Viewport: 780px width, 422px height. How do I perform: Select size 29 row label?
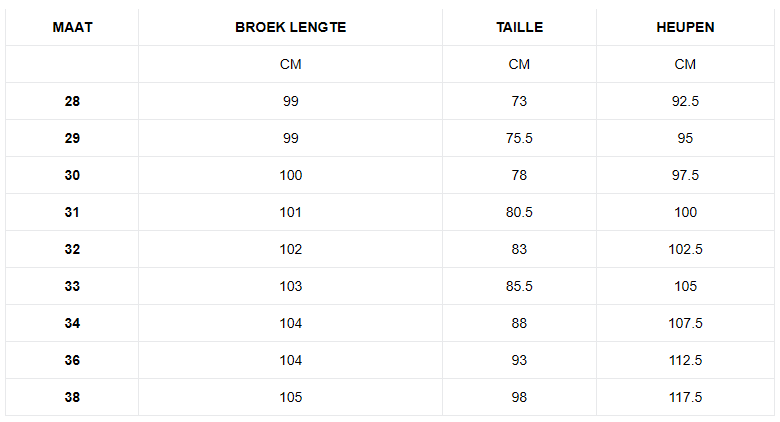[x=72, y=138]
